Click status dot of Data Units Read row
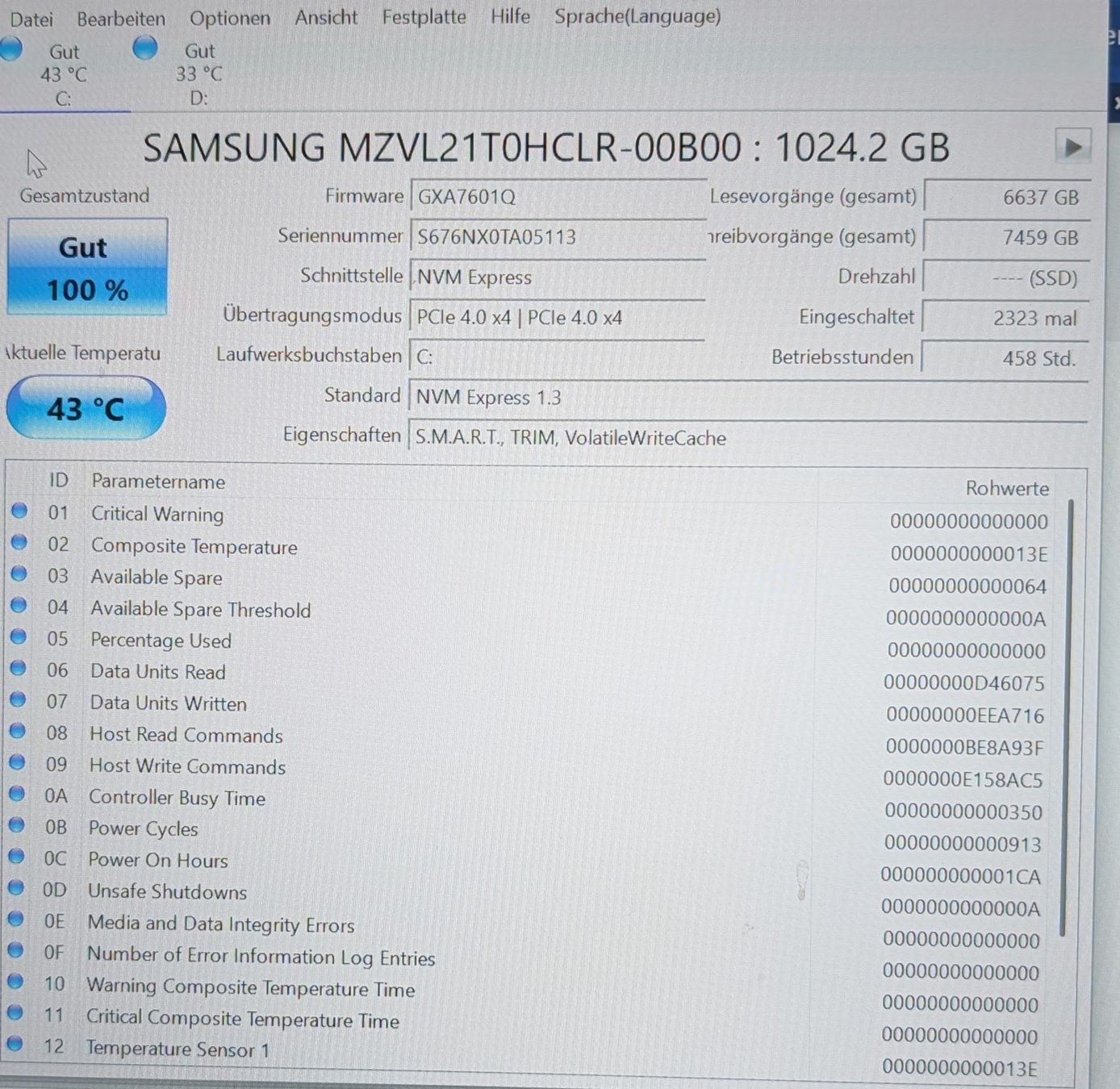Image resolution: width=1120 pixels, height=1089 pixels. click(18, 668)
